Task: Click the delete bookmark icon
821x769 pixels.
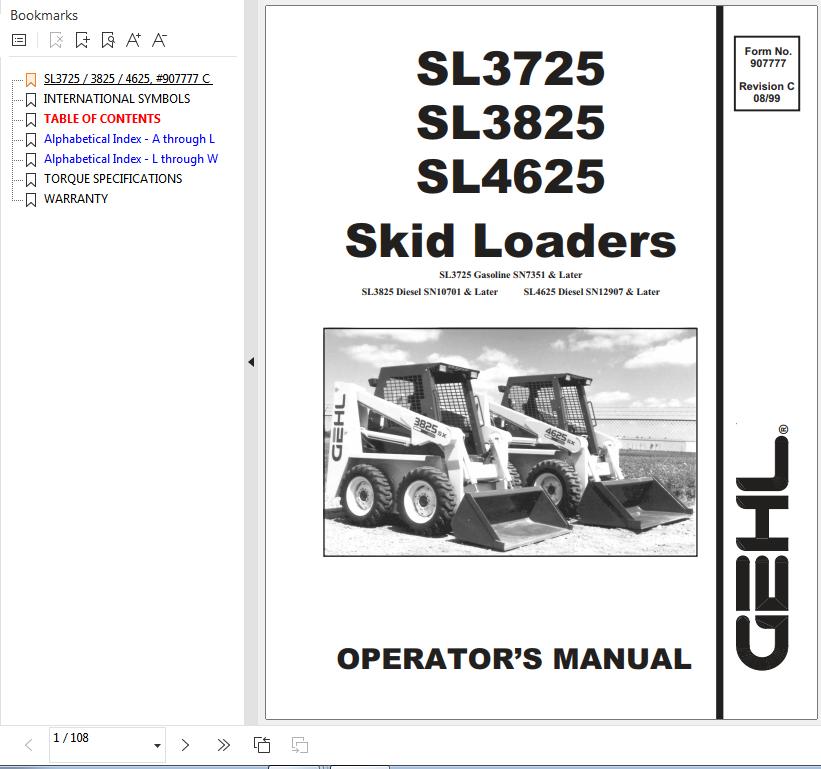Action: click(x=56, y=40)
